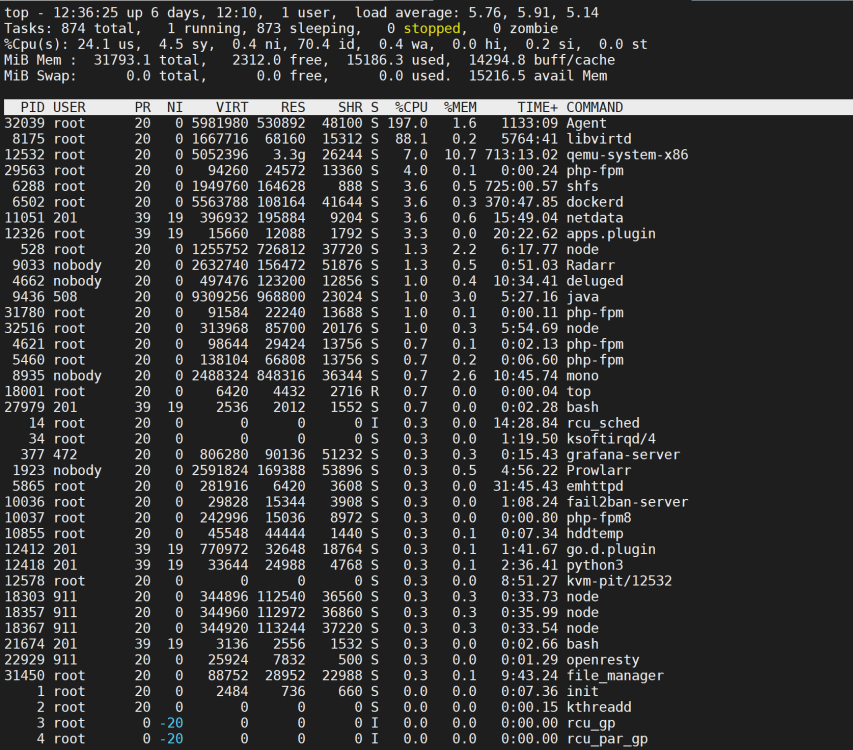Click the USER column header

pos(69,107)
